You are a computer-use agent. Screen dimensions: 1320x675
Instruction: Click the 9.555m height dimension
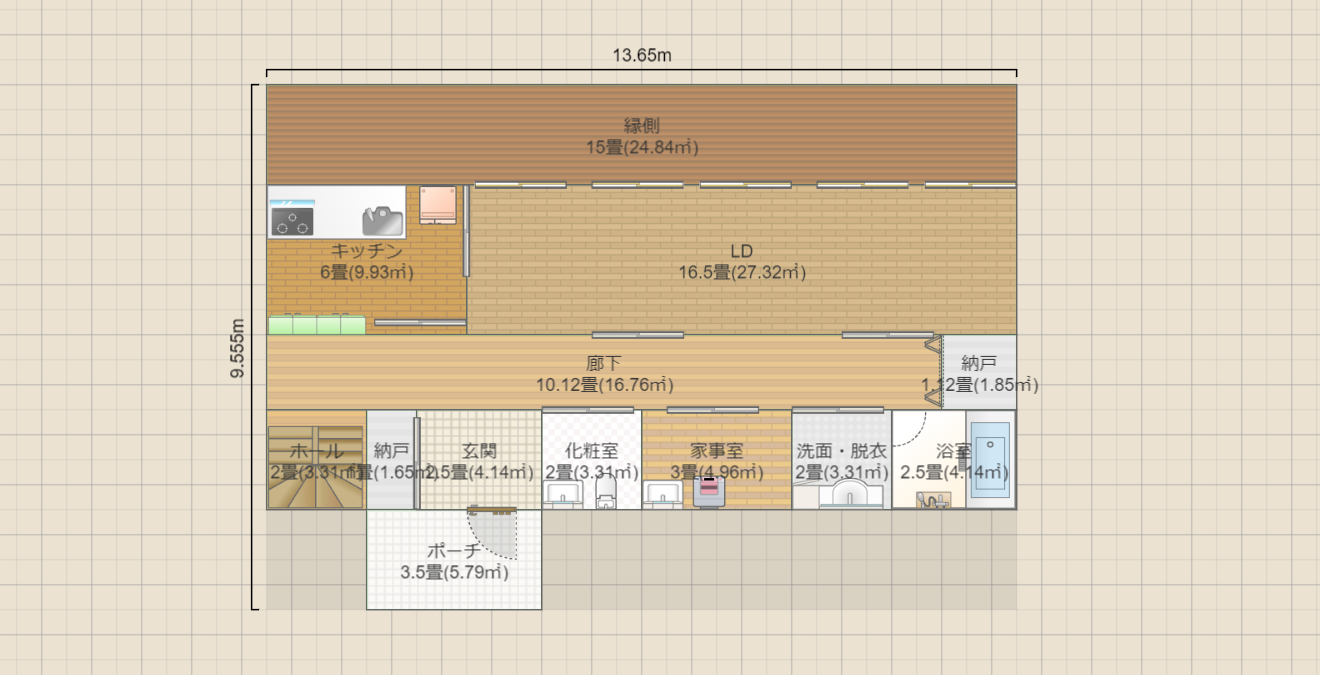tap(237, 348)
